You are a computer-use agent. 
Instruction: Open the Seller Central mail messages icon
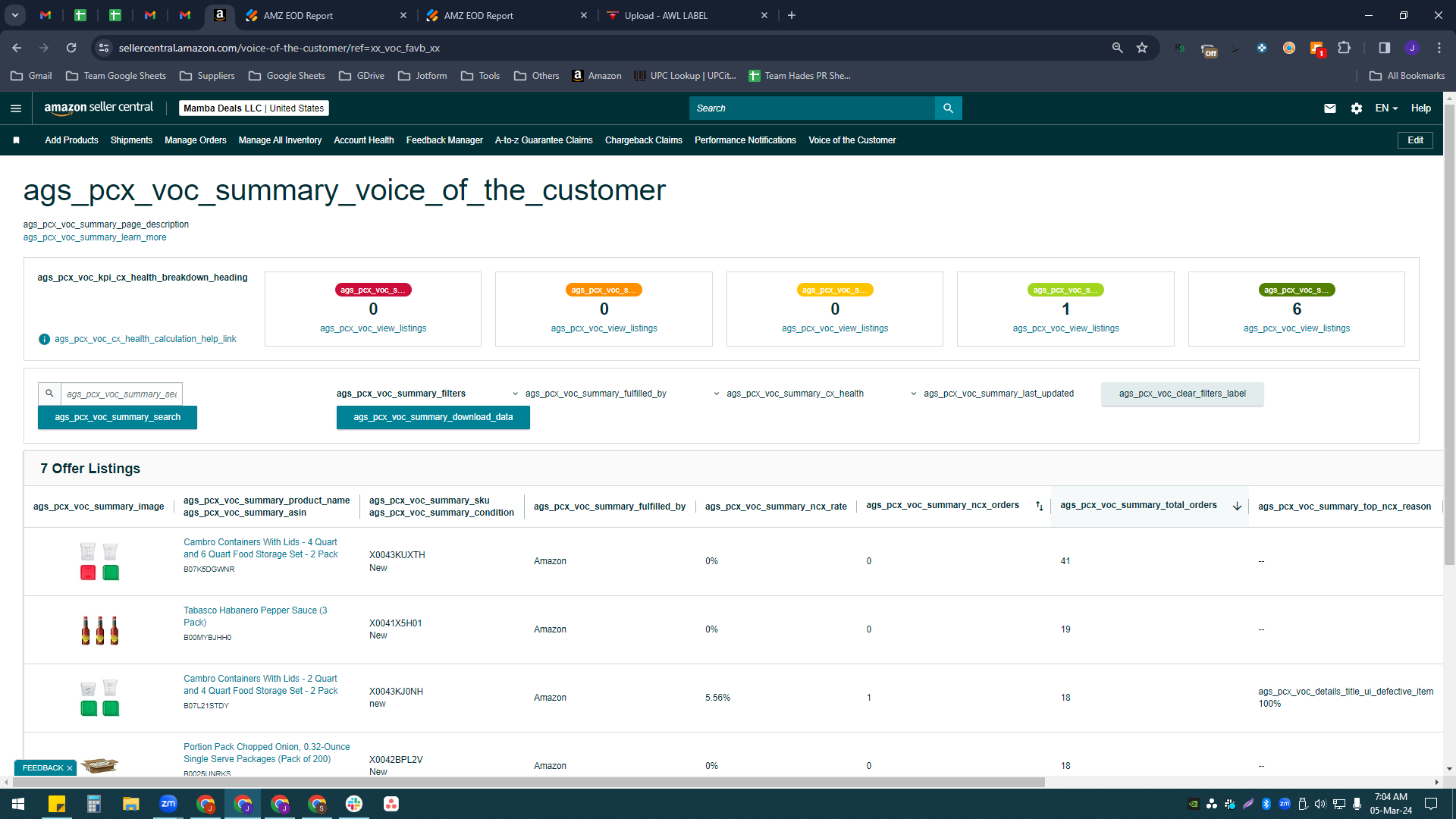click(x=1329, y=108)
